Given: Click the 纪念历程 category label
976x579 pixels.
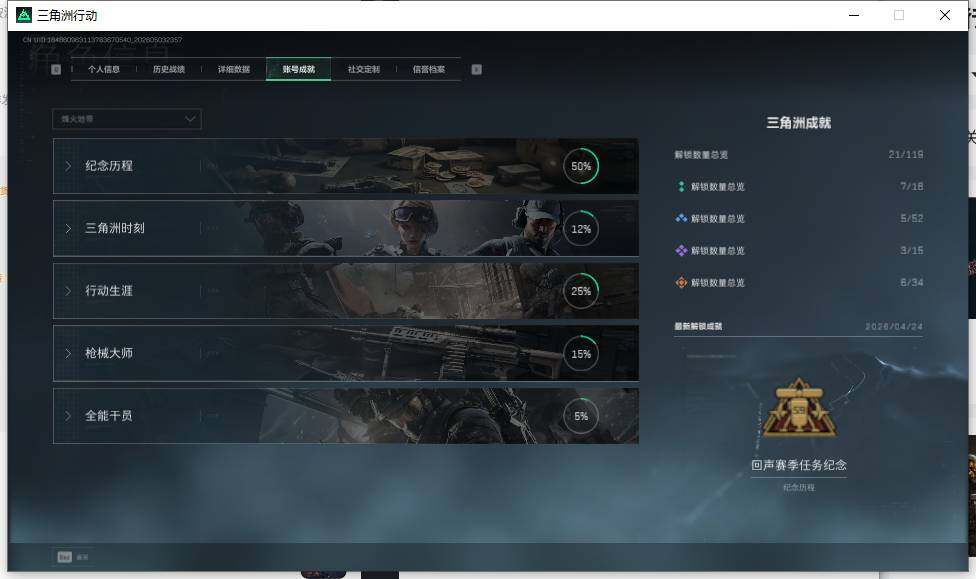Looking at the screenshot, I should tap(109, 166).
